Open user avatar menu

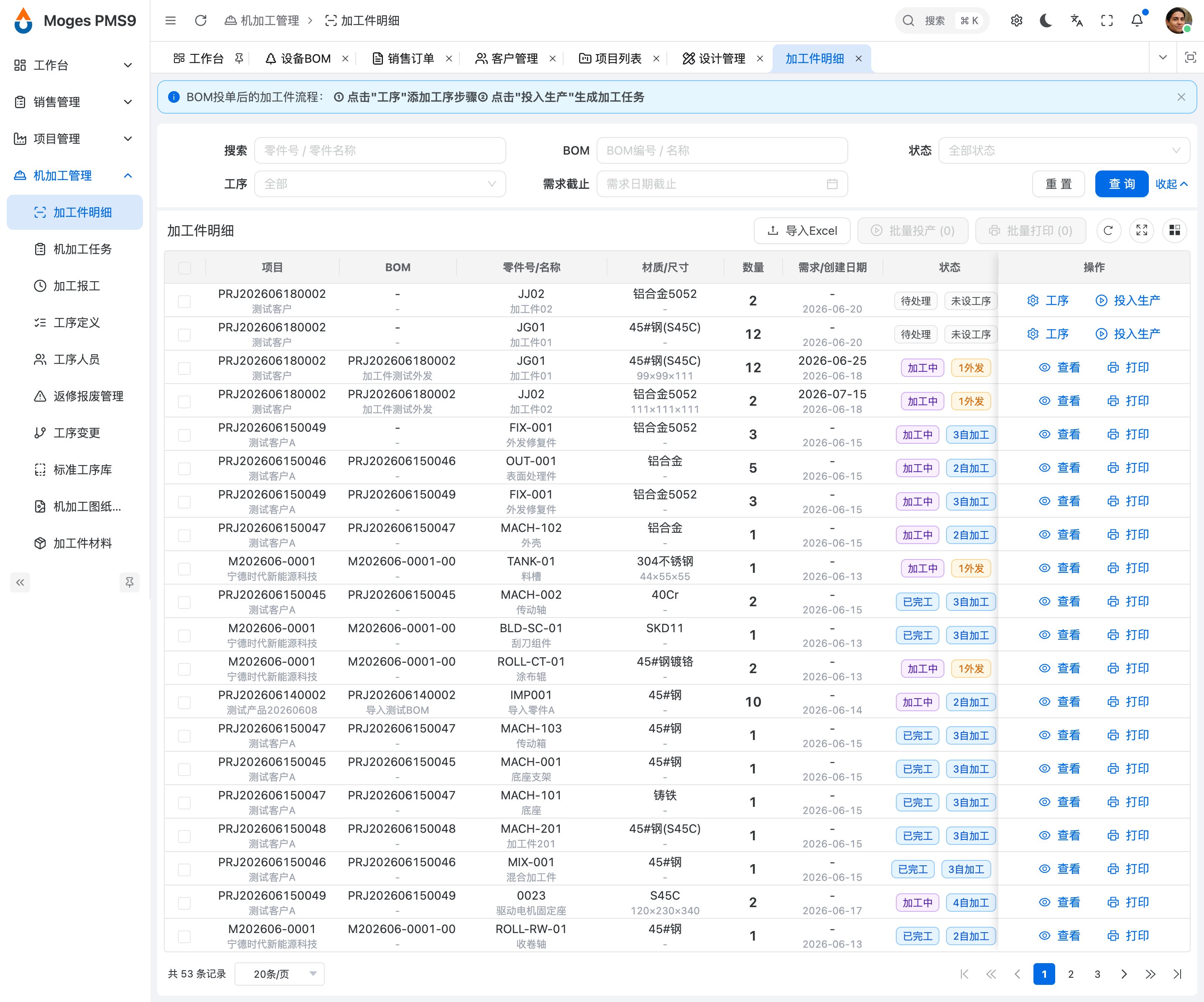coord(1178,20)
